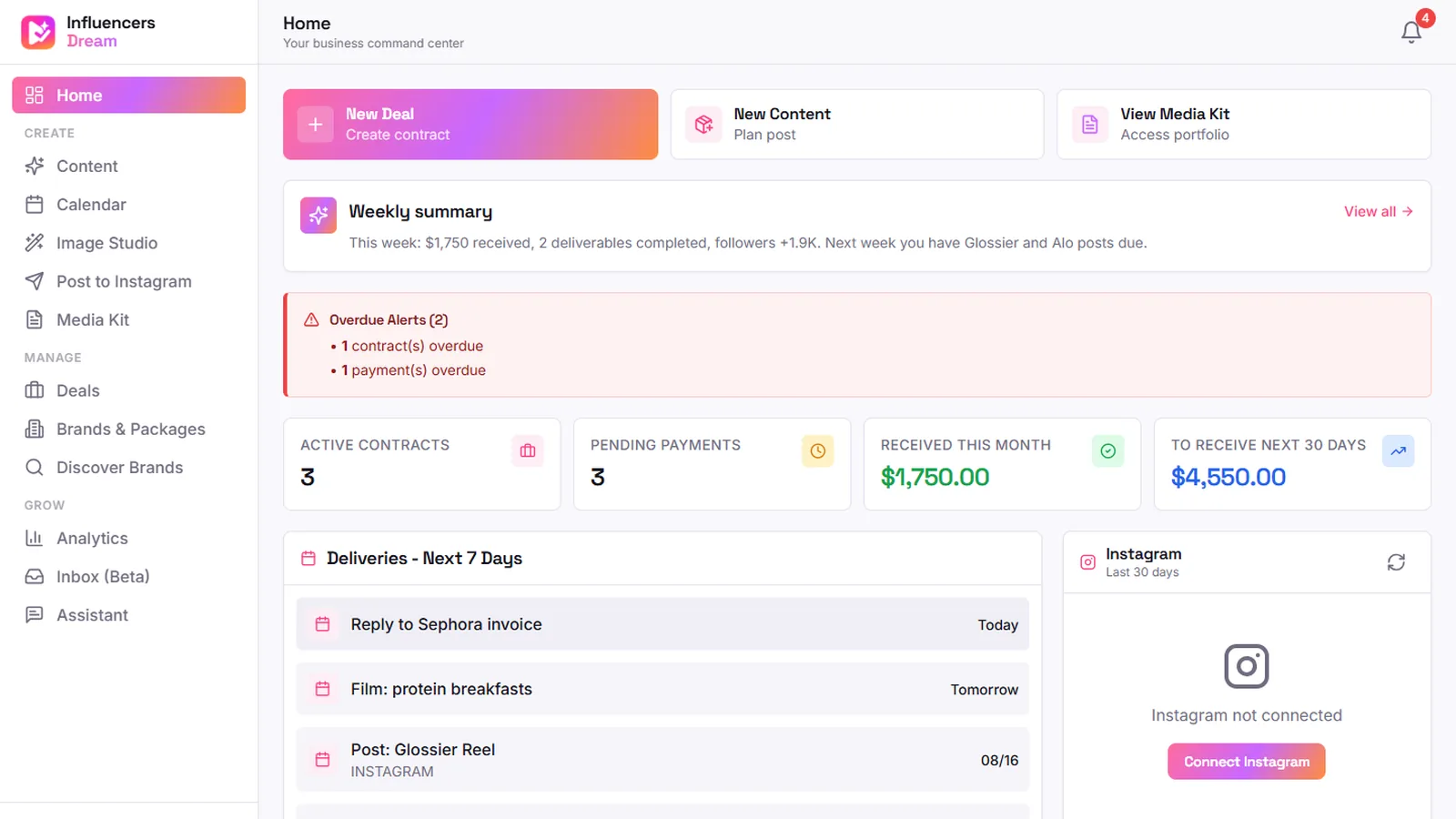Open Media Kit in the sidebar
The image size is (1456, 819).
[128, 319]
